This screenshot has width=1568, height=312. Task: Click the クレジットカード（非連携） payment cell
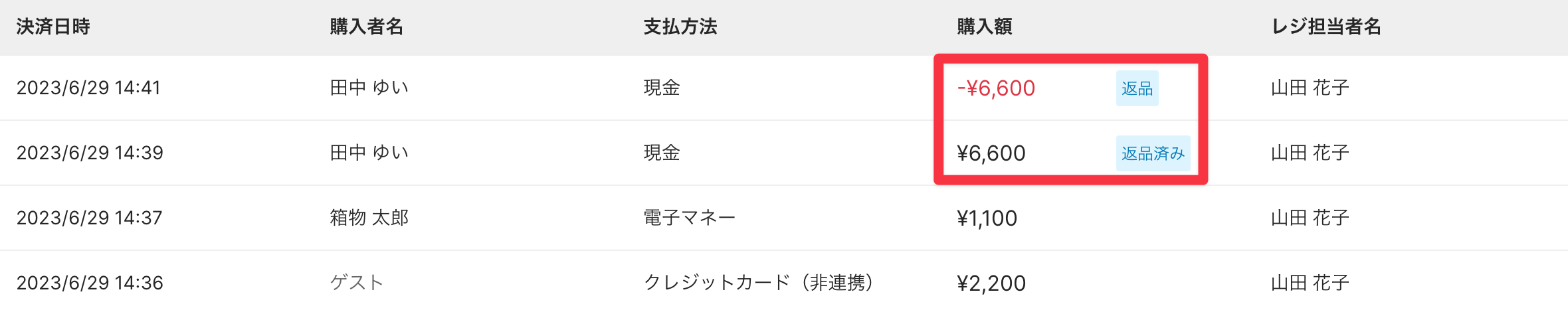point(759,283)
